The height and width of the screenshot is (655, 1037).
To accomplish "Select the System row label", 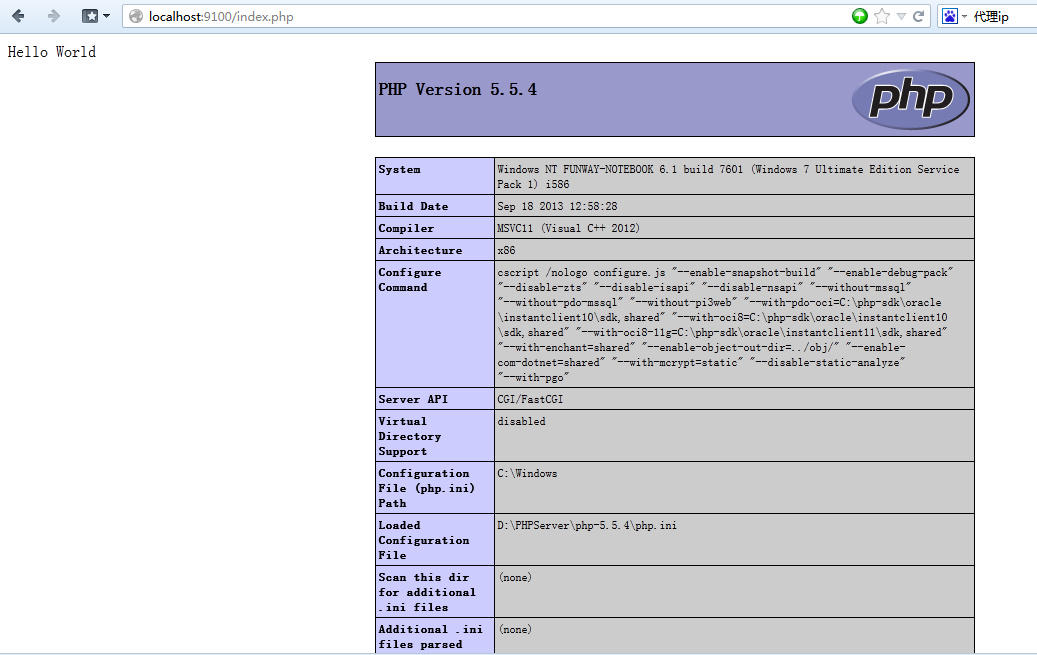I will pyautogui.click(x=400, y=170).
